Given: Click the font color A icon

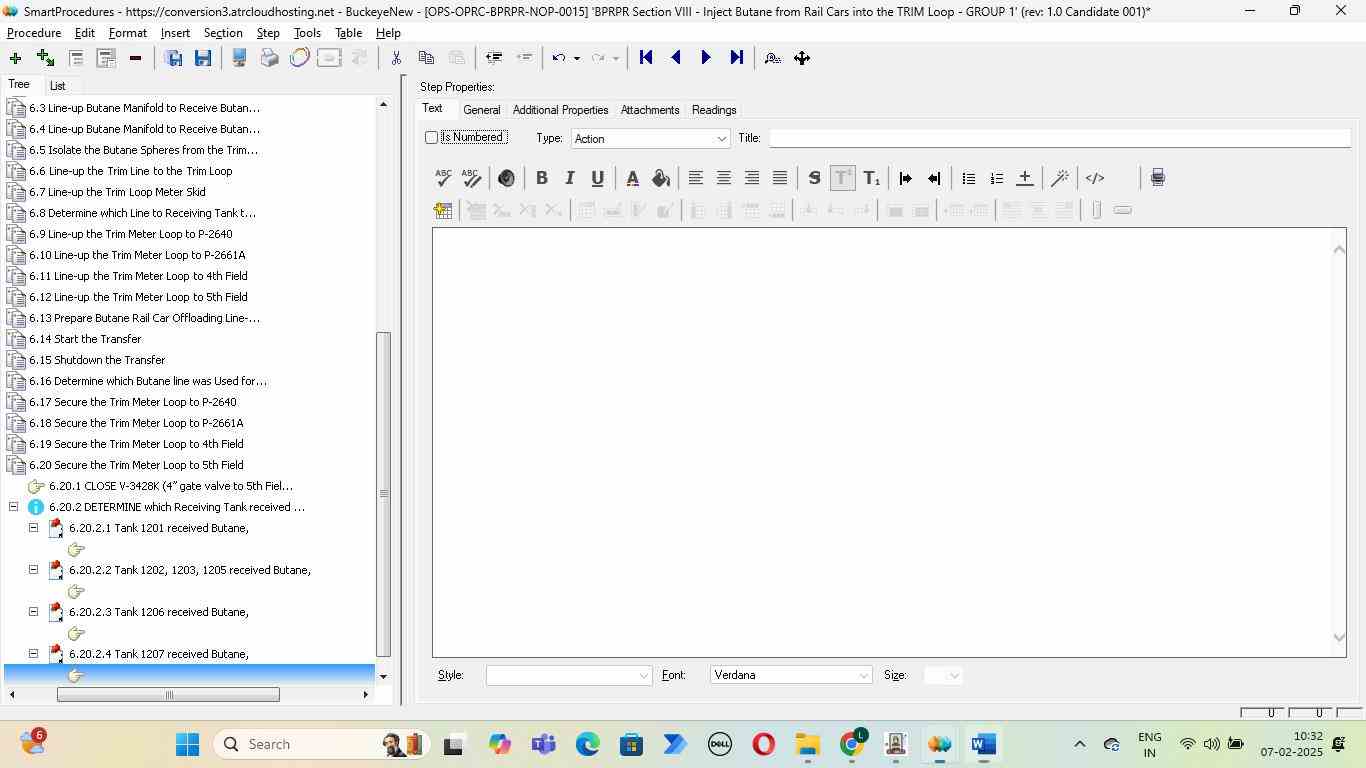Looking at the screenshot, I should point(632,178).
